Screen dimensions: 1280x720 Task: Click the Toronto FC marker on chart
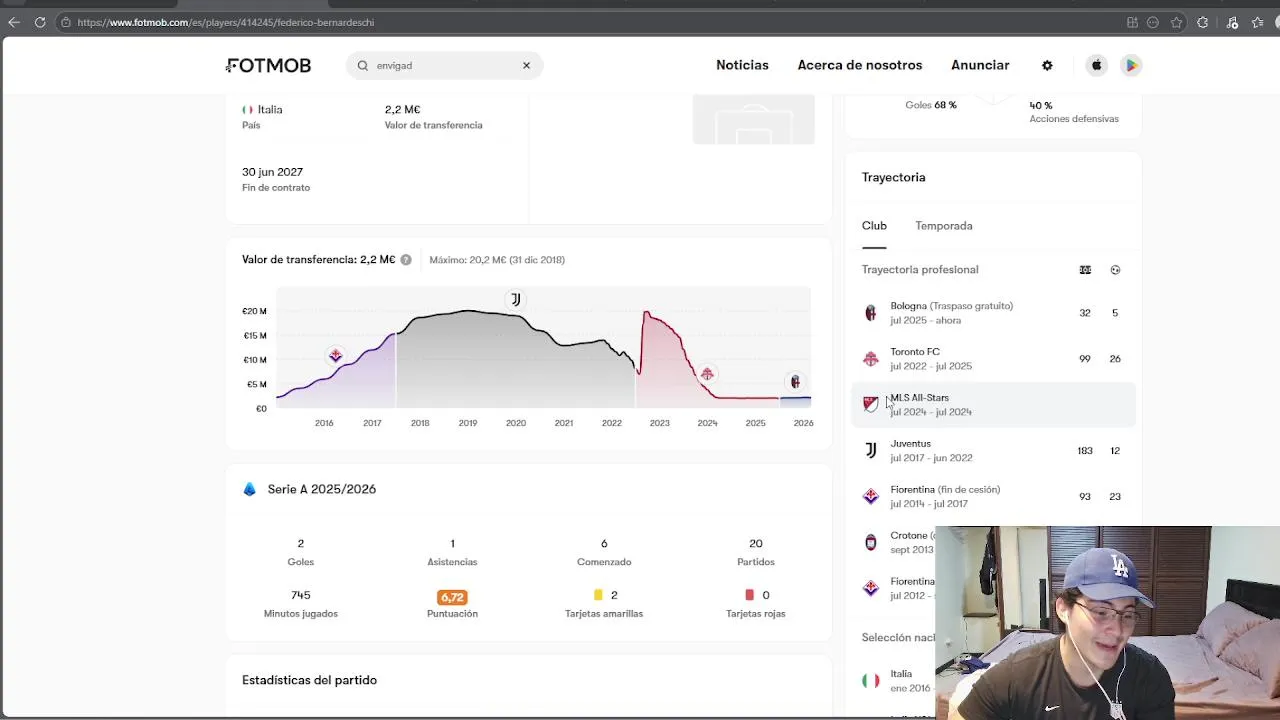(707, 374)
